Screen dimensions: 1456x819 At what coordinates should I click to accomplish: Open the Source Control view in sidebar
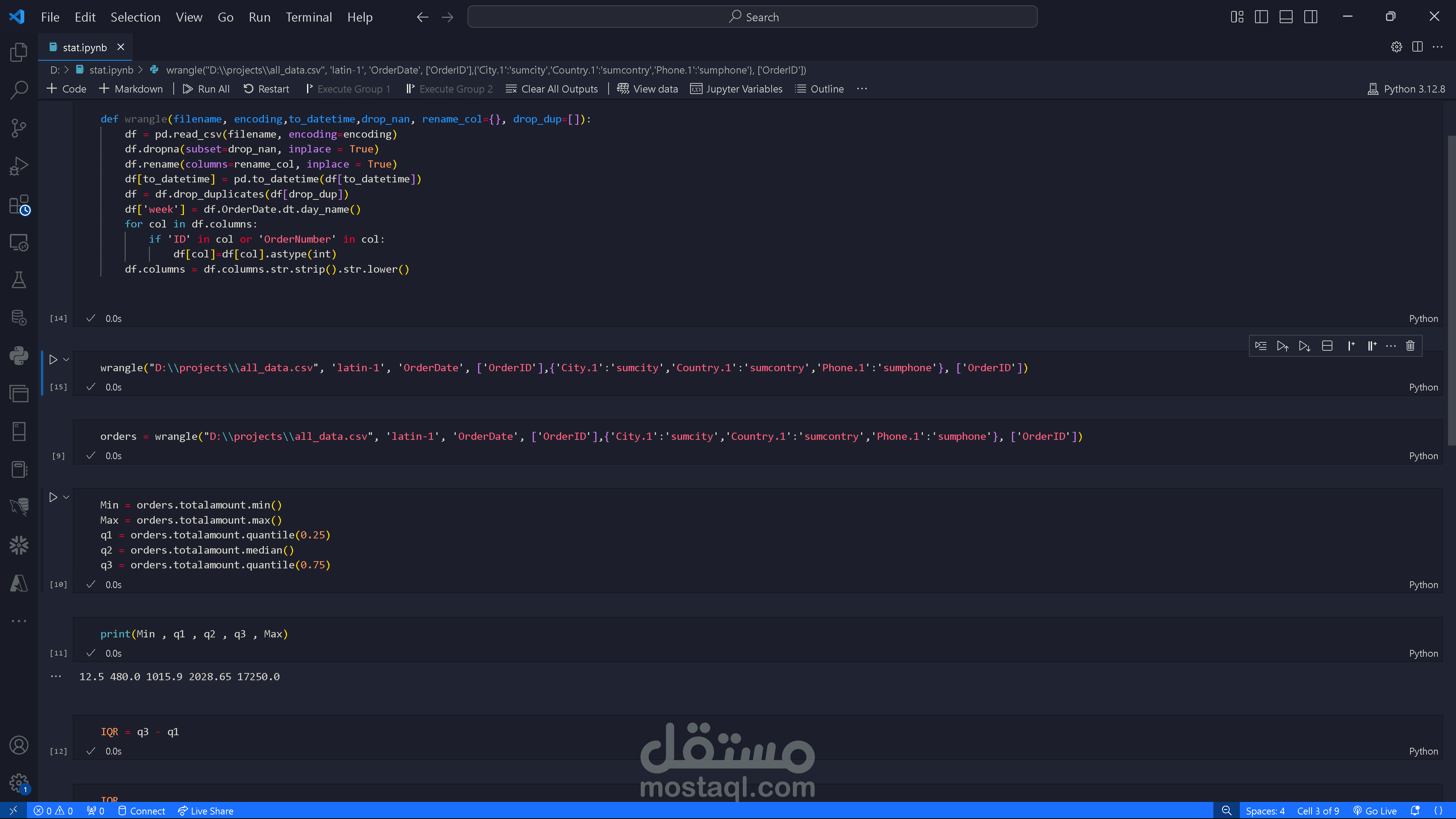coord(19,128)
